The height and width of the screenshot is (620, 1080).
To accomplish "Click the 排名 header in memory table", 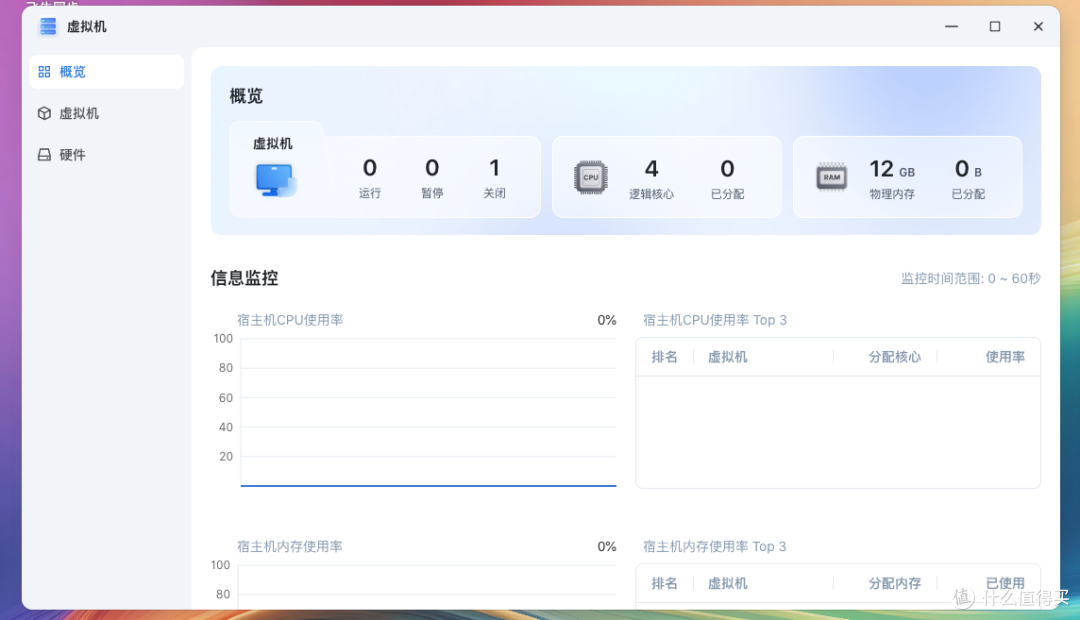I will pos(665,583).
